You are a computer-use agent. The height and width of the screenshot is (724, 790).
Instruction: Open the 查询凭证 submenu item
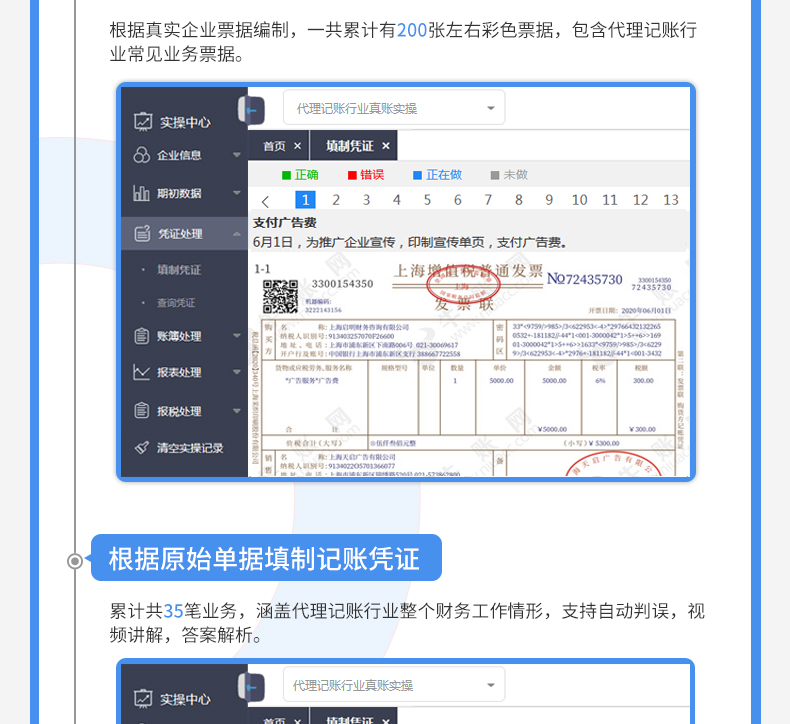click(176, 303)
